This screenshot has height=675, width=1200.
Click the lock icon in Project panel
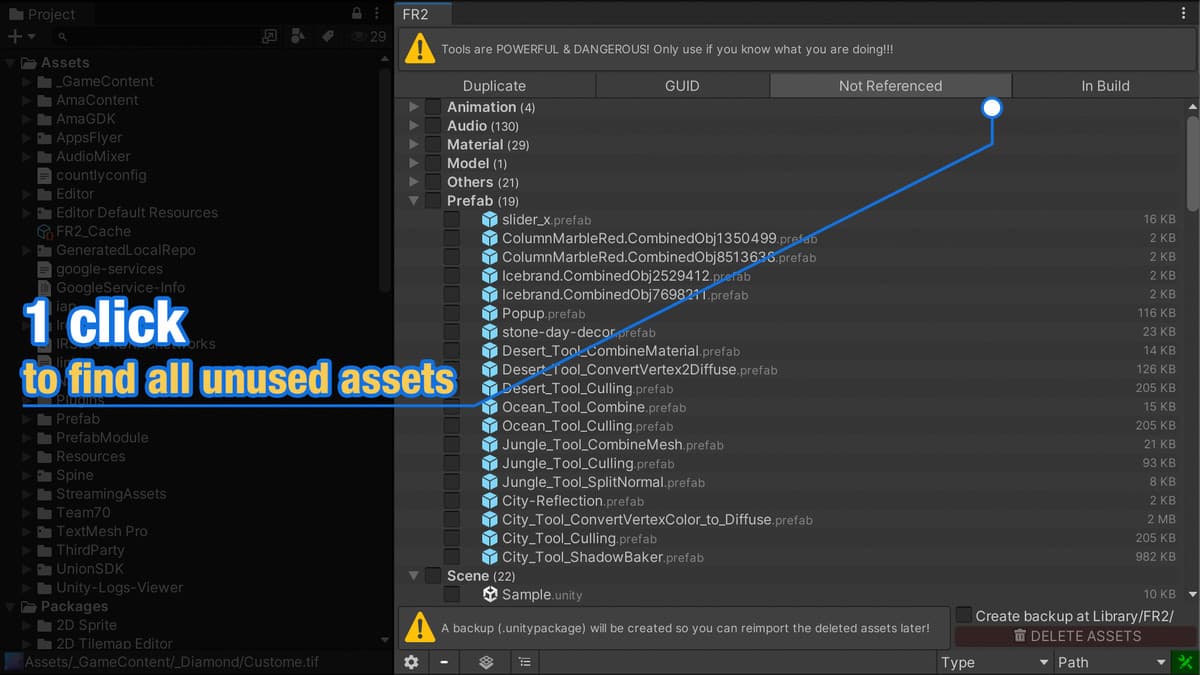[357, 14]
